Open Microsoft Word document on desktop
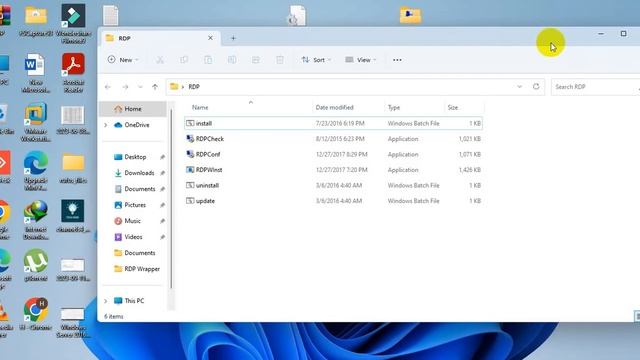The height and width of the screenshot is (360, 640). click(x=36, y=73)
